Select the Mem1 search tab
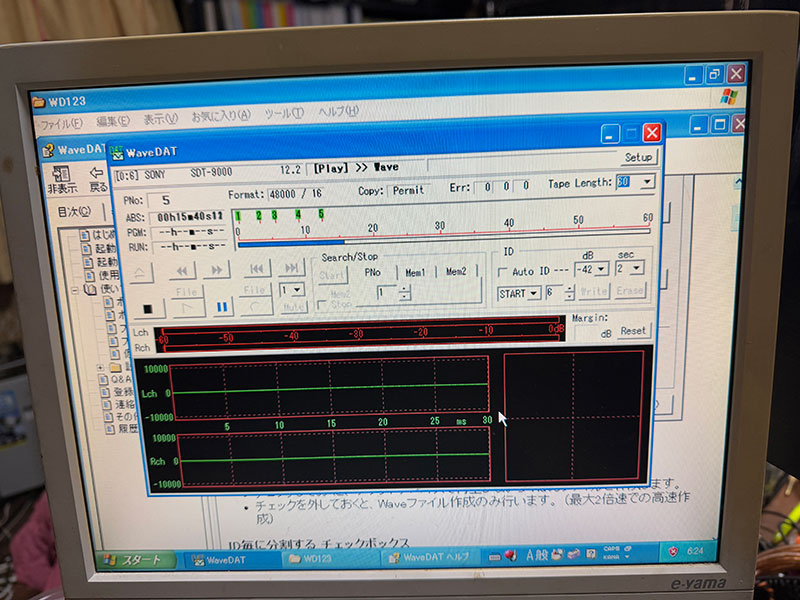The width and height of the screenshot is (800, 600). [415, 272]
